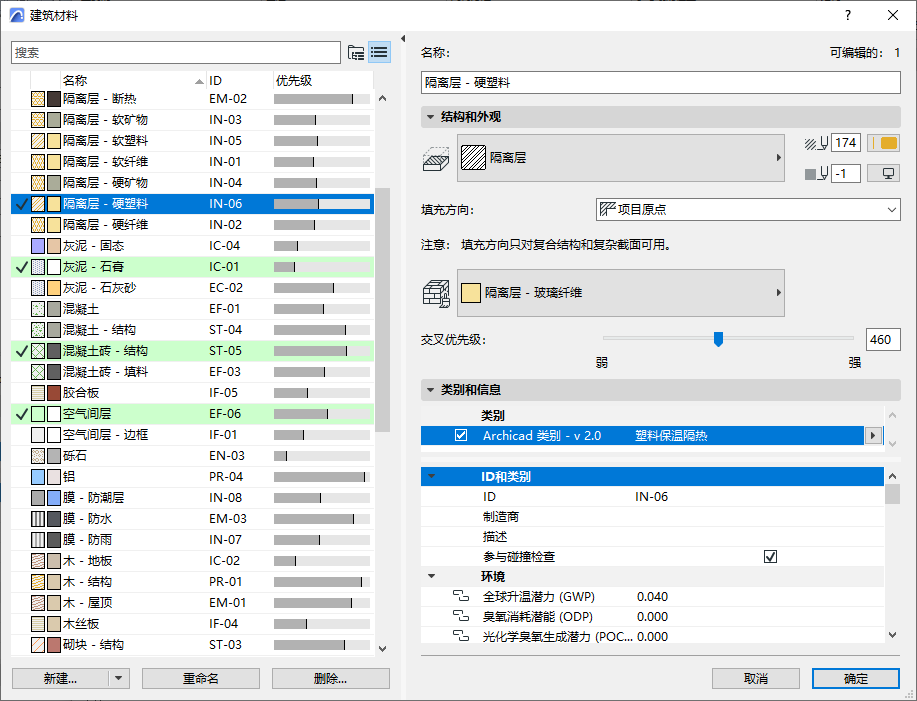The width and height of the screenshot is (917, 701).
Task: Collapse the 结构和外观 section
Action: click(430, 117)
